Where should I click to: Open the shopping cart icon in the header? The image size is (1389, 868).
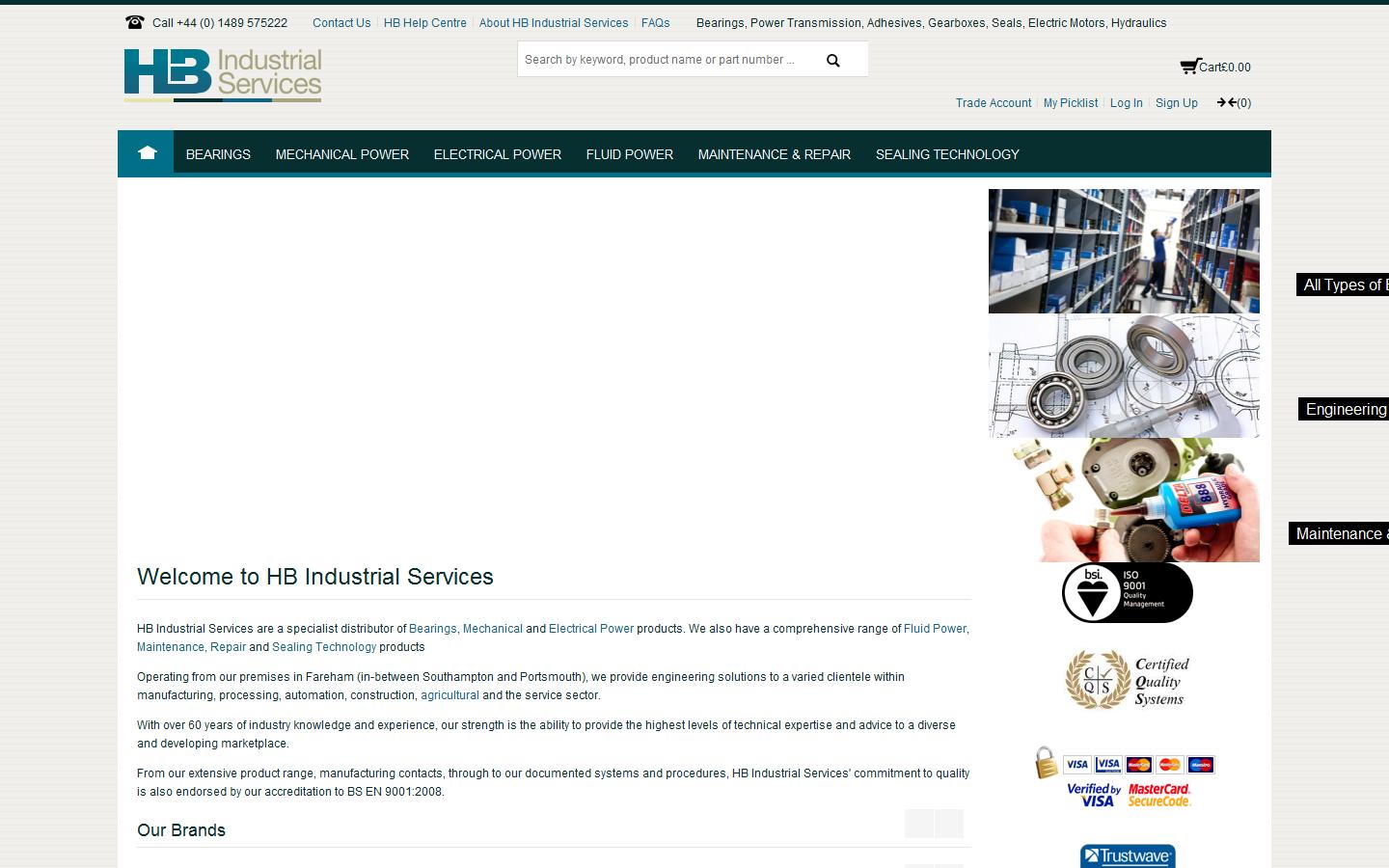1188,66
